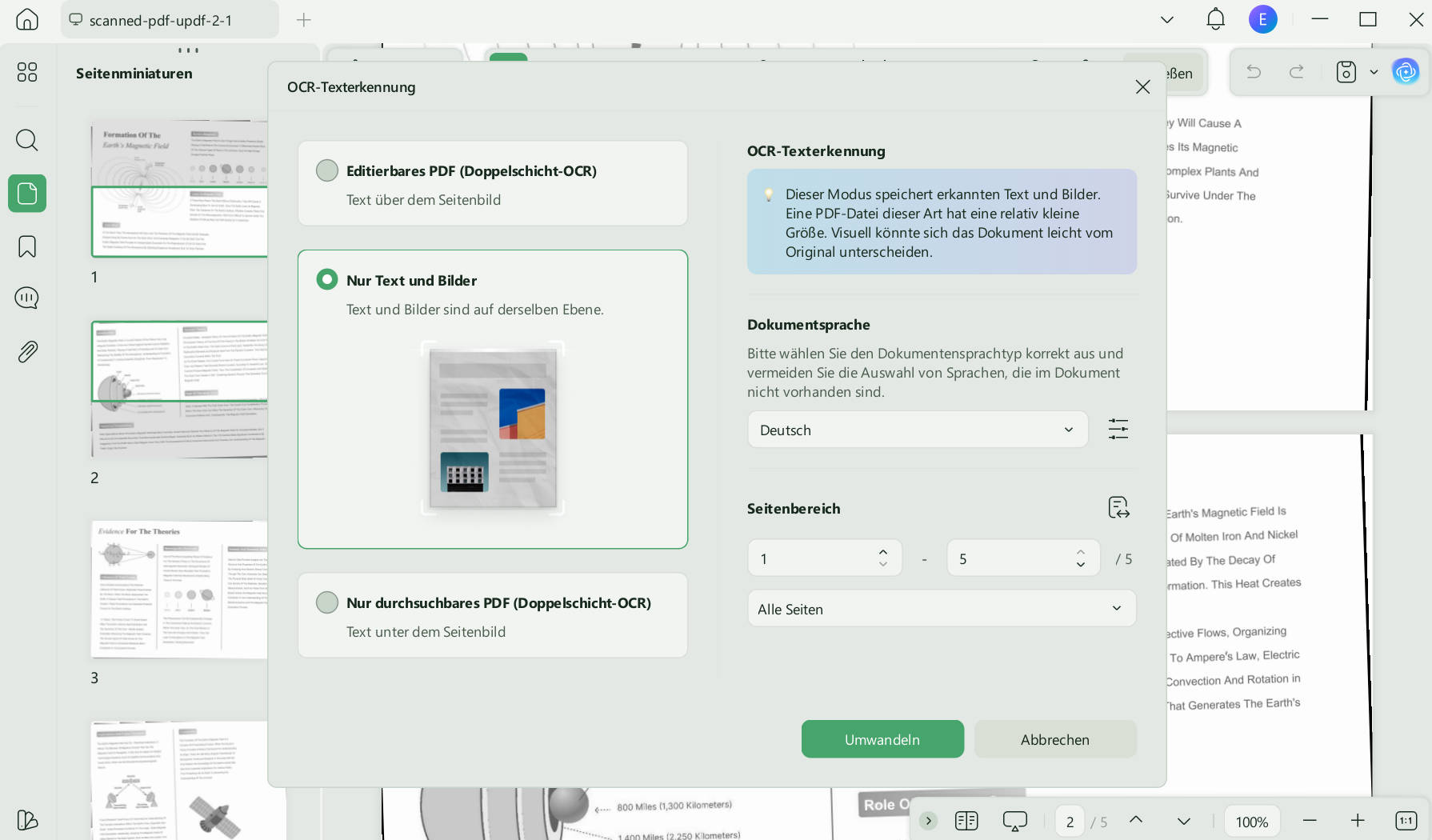Go to previous page arrow

[x=1136, y=821]
